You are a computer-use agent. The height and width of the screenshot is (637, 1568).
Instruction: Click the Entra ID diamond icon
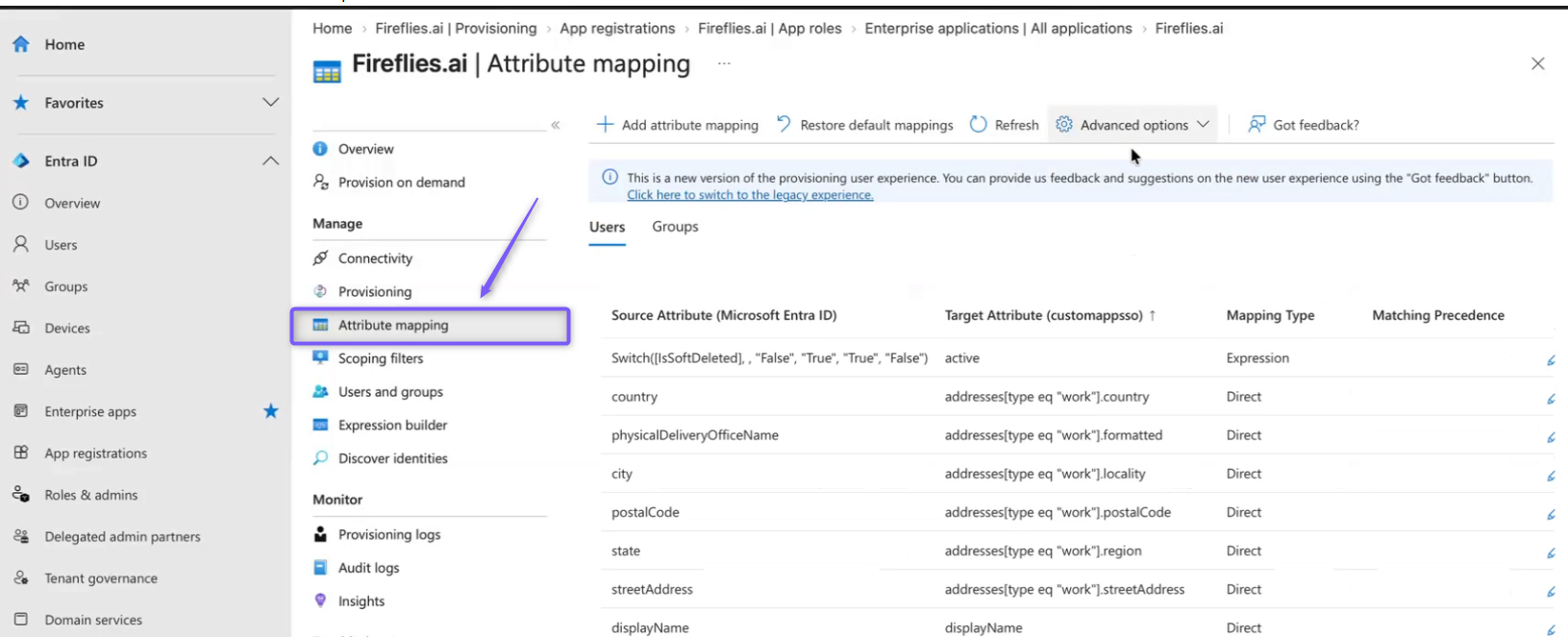tap(21, 161)
